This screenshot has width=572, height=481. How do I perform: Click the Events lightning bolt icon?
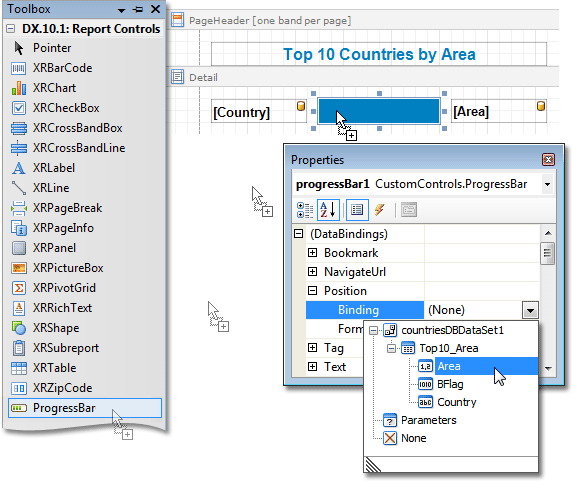click(x=379, y=210)
